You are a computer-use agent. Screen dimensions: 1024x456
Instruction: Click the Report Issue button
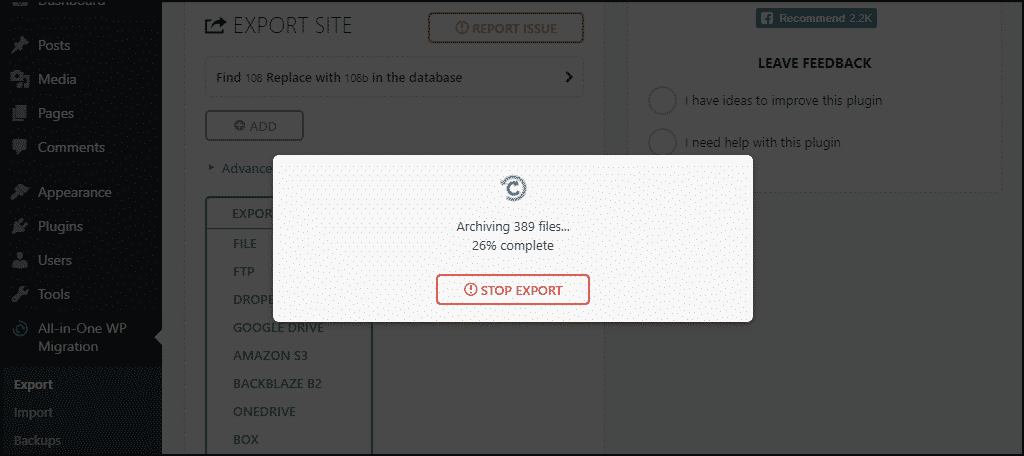[506, 28]
